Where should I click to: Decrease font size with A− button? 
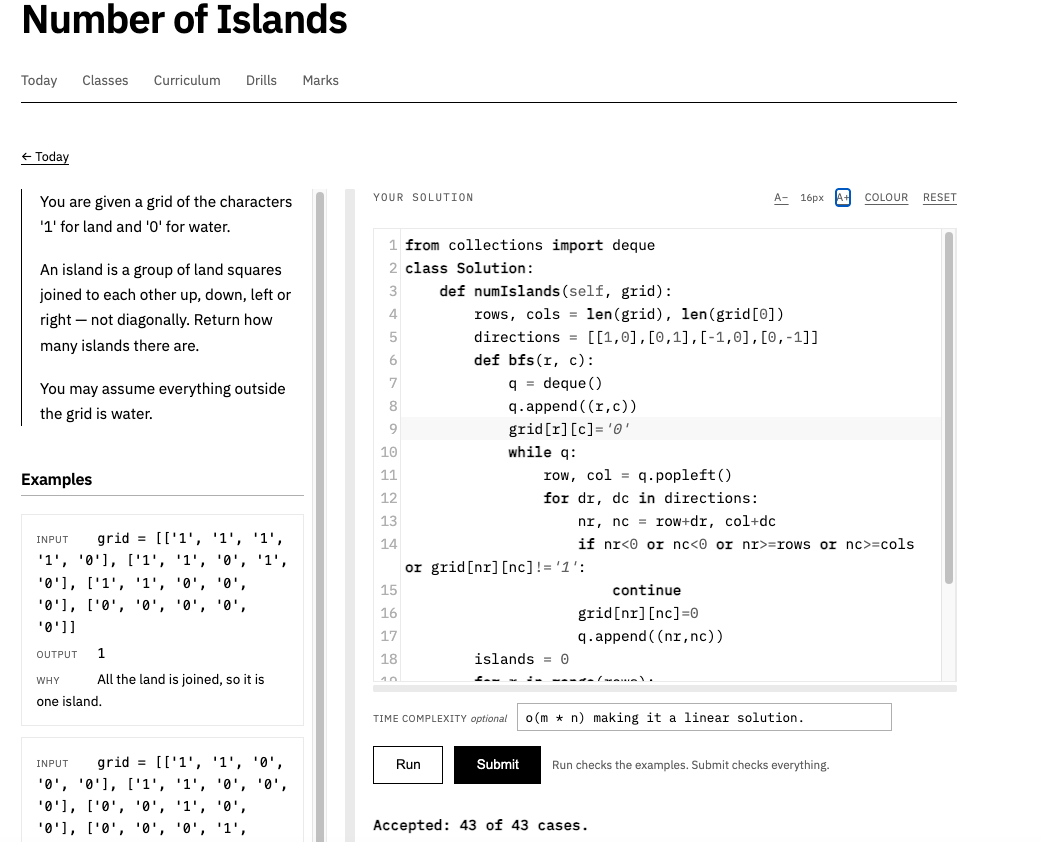click(x=781, y=197)
